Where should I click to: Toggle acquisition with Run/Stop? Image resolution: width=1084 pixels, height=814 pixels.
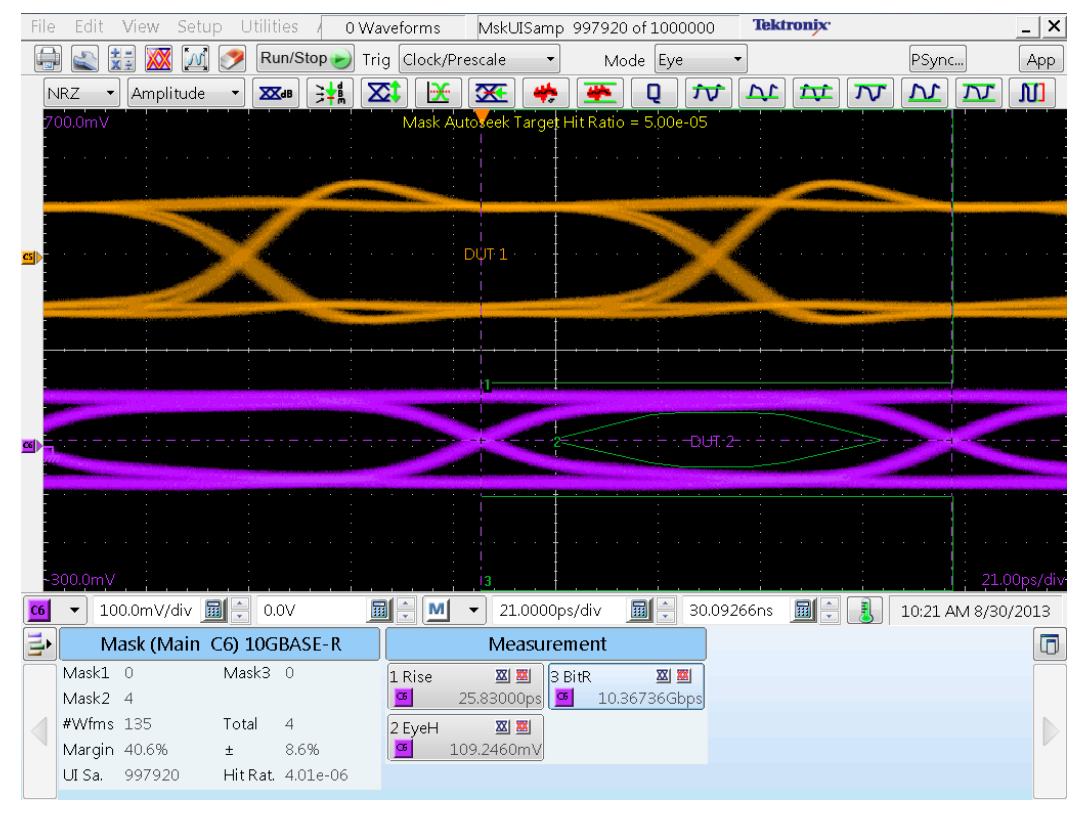305,59
